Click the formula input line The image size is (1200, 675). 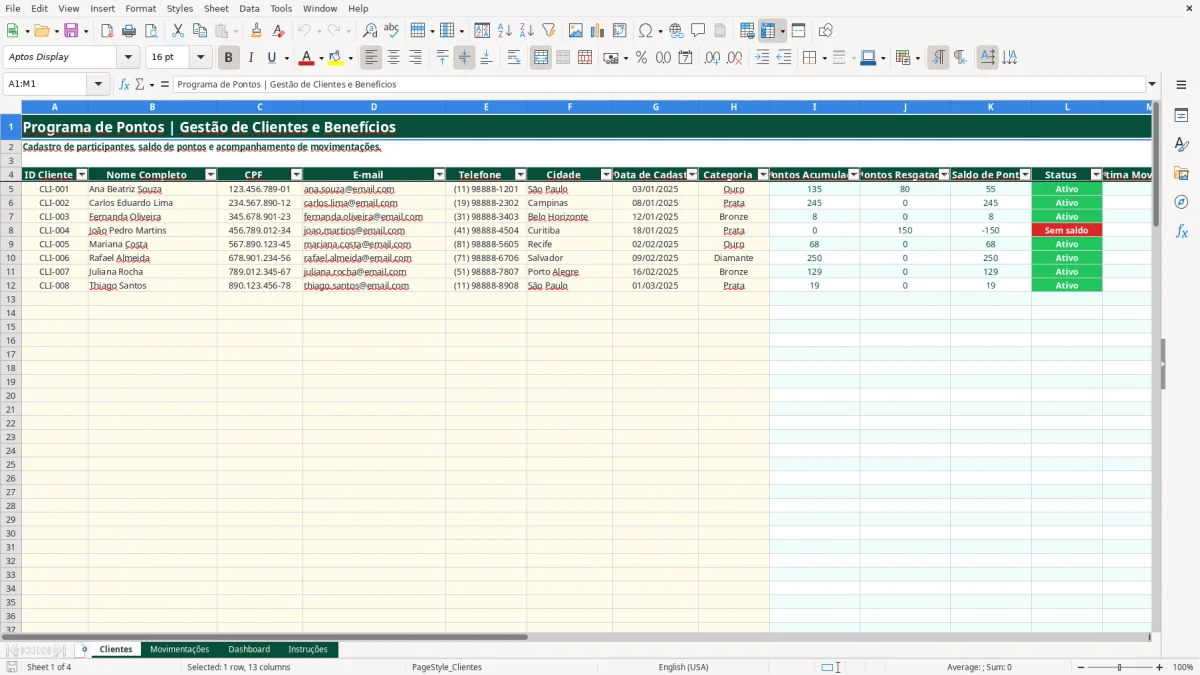point(658,84)
